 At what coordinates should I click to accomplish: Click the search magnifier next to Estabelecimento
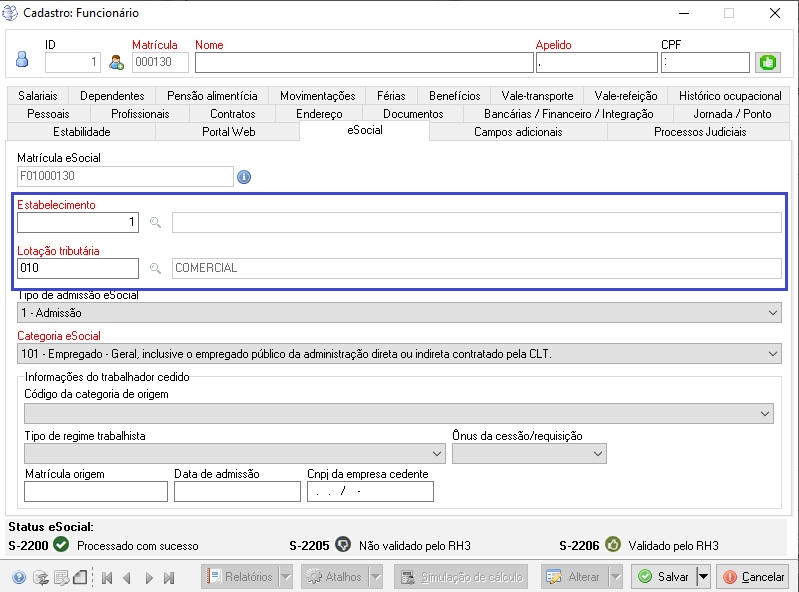pyautogui.click(x=155, y=223)
